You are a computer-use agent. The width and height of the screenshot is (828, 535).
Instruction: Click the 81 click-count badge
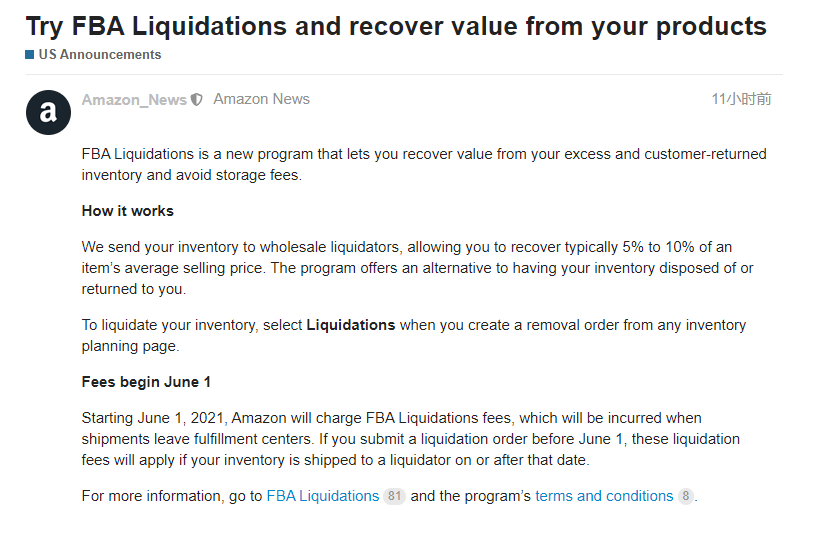[394, 496]
